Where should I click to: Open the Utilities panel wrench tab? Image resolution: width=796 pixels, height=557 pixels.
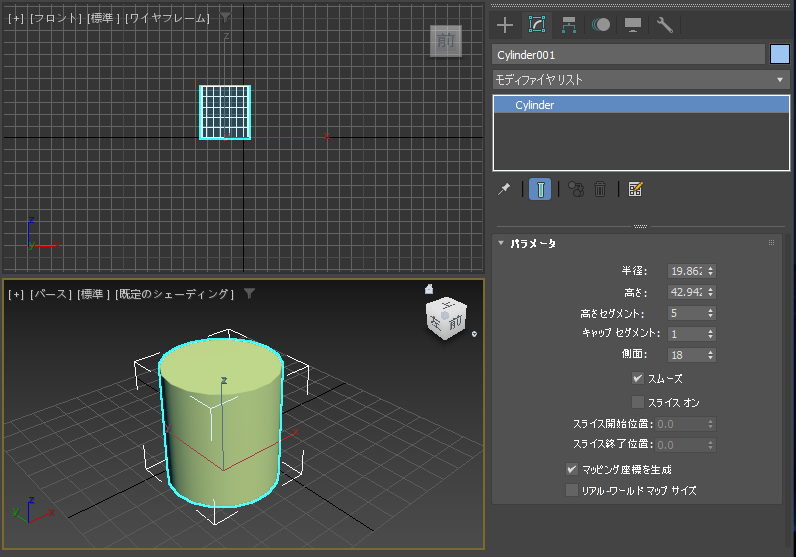pos(665,25)
